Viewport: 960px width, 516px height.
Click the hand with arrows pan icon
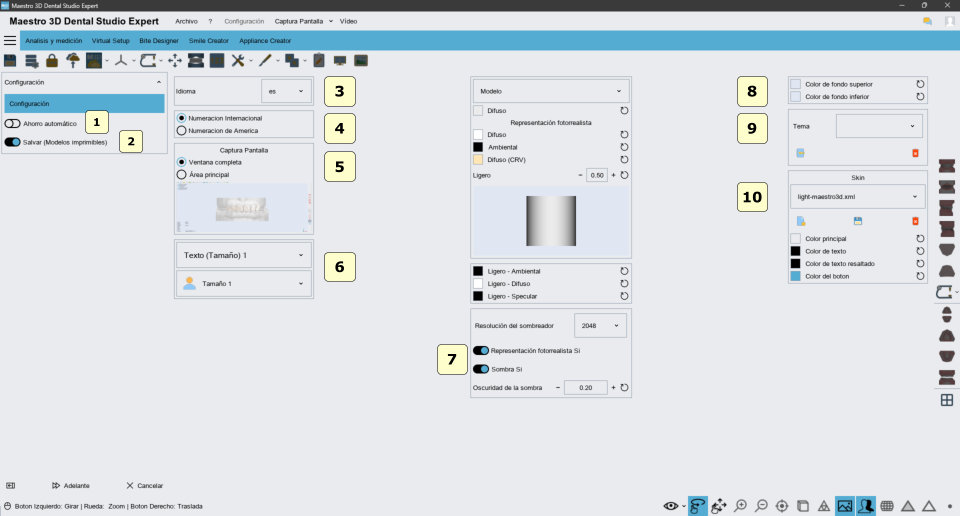(719, 506)
